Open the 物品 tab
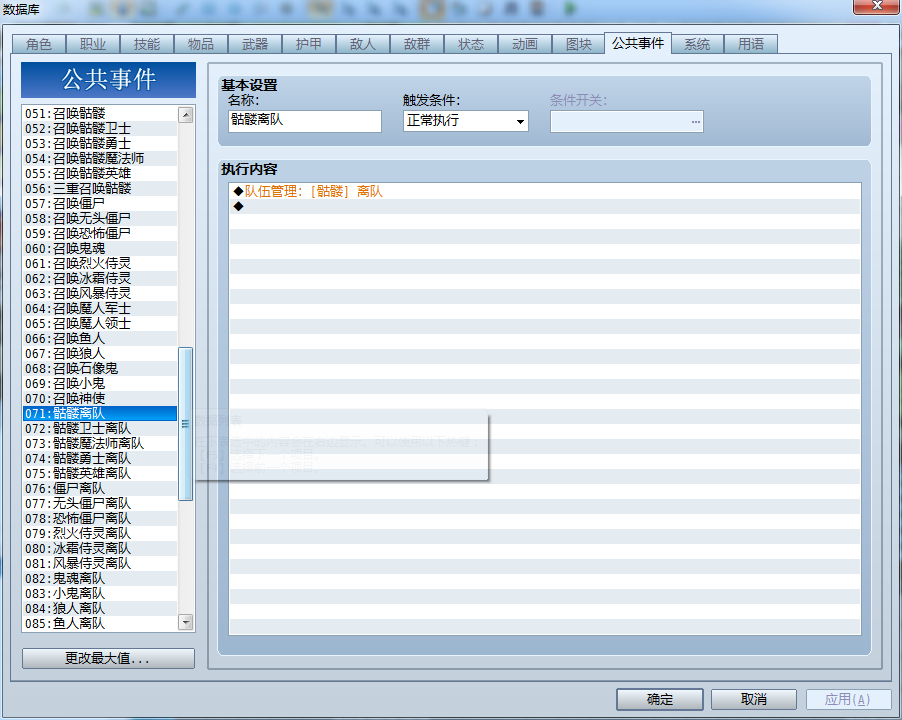The width and height of the screenshot is (902, 720). tap(201, 44)
